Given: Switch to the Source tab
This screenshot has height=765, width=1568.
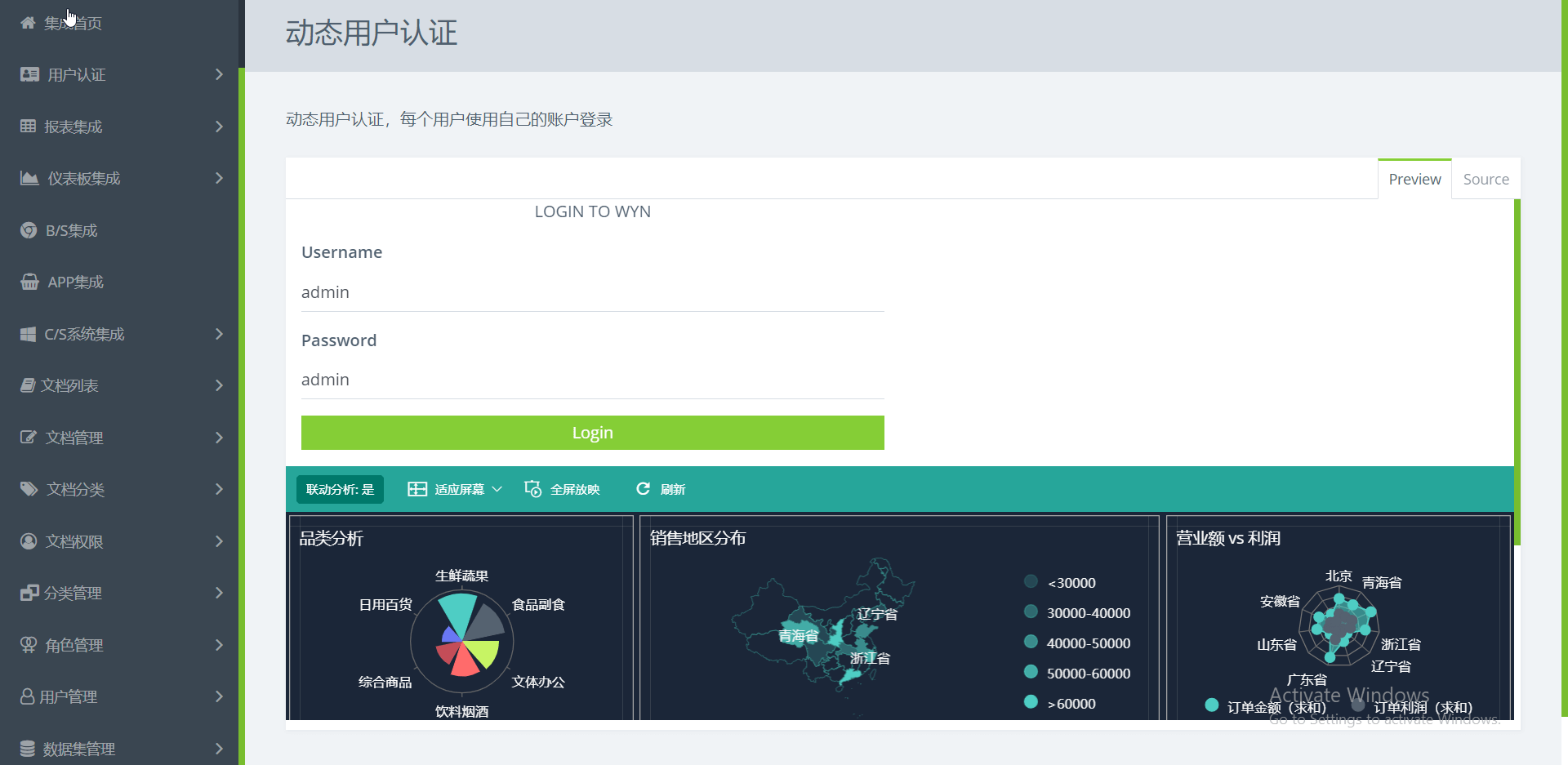Looking at the screenshot, I should [x=1486, y=179].
